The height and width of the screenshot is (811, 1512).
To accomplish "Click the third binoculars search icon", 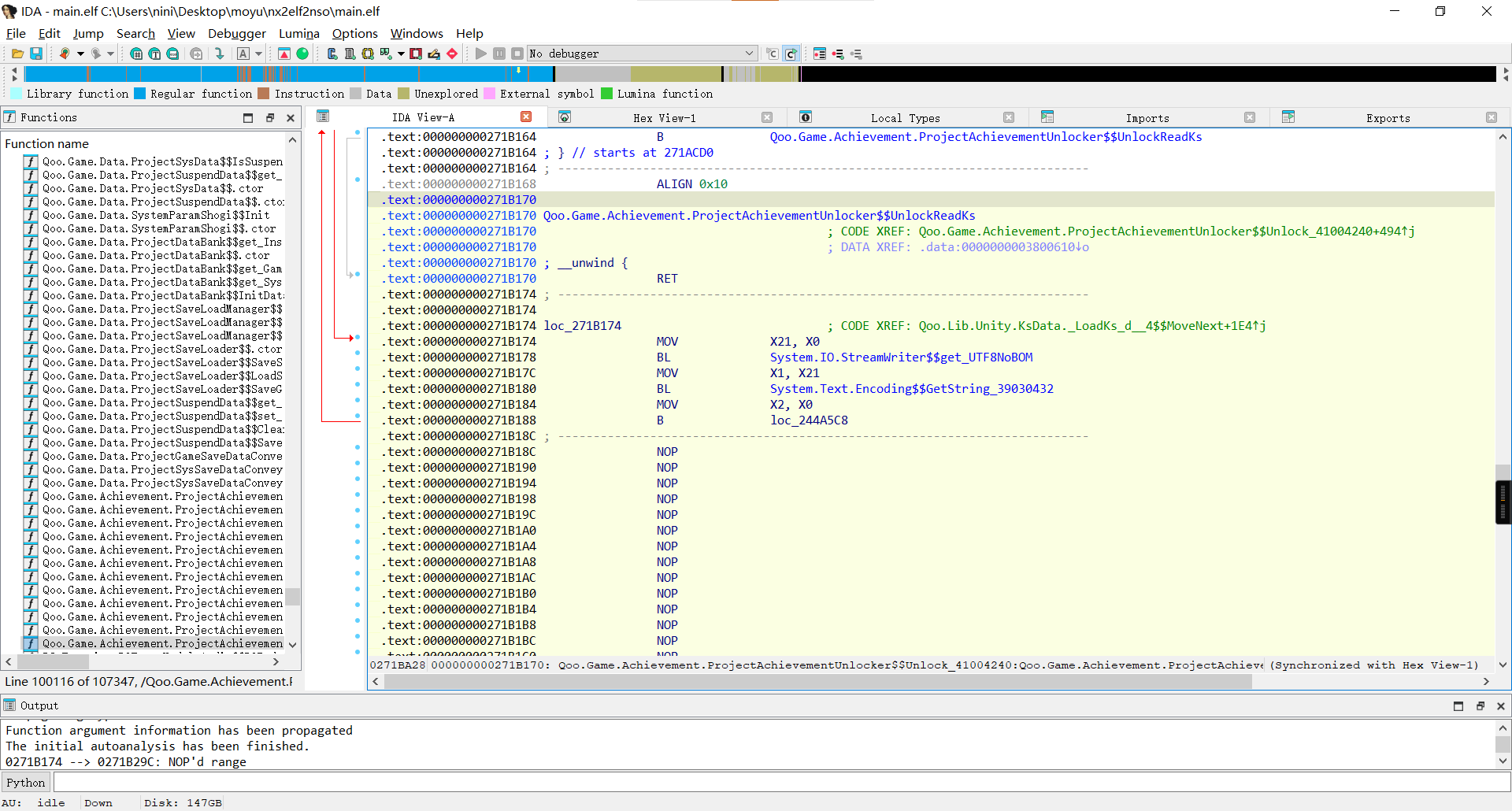I will (172, 54).
